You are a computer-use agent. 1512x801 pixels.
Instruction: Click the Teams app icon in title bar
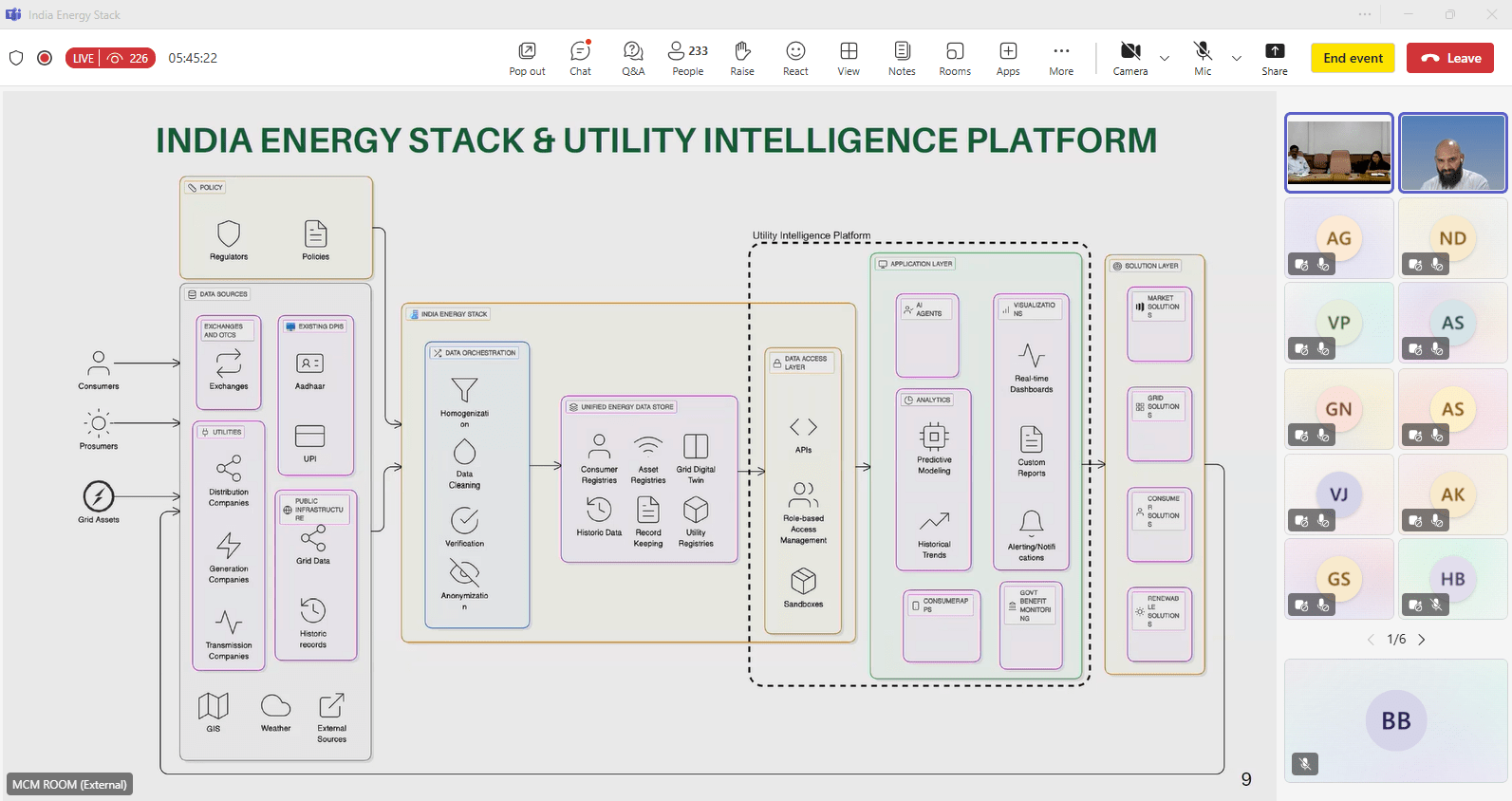(13, 14)
